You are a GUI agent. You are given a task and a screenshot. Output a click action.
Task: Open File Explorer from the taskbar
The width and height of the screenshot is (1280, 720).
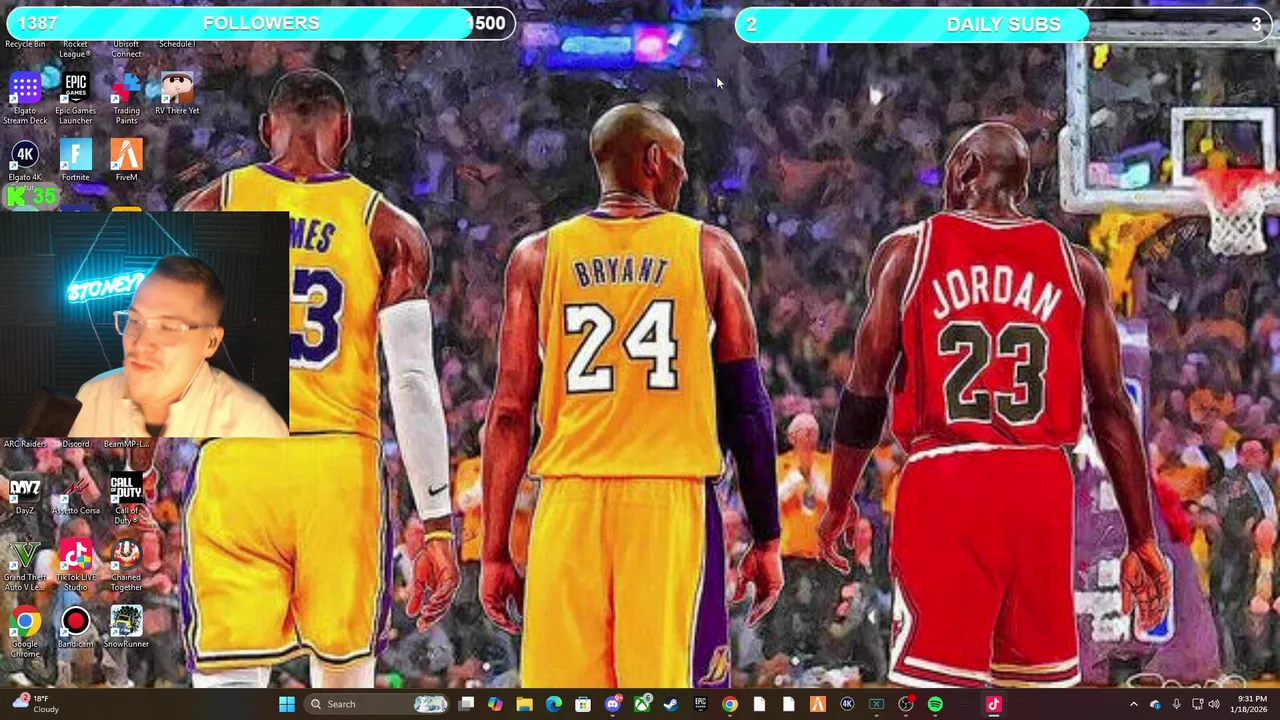[524, 704]
